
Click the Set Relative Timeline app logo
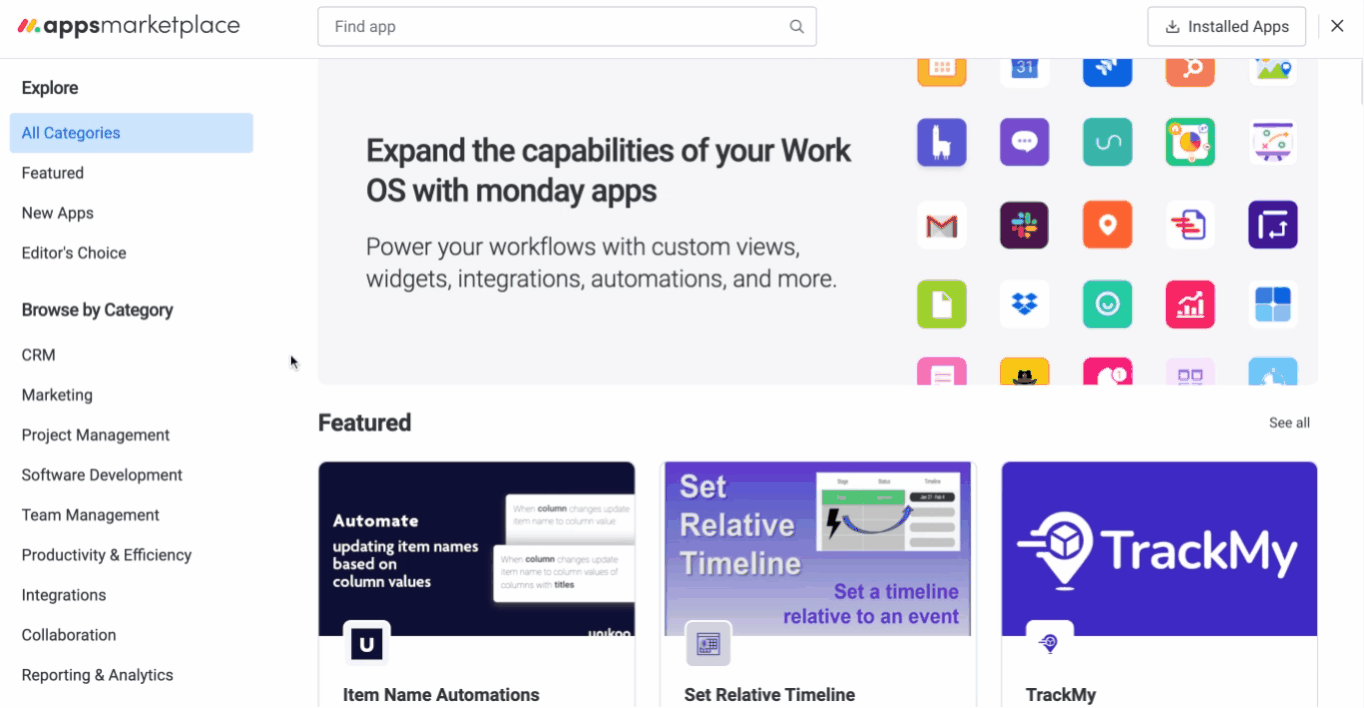pyautogui.click(x=708, y=644)
